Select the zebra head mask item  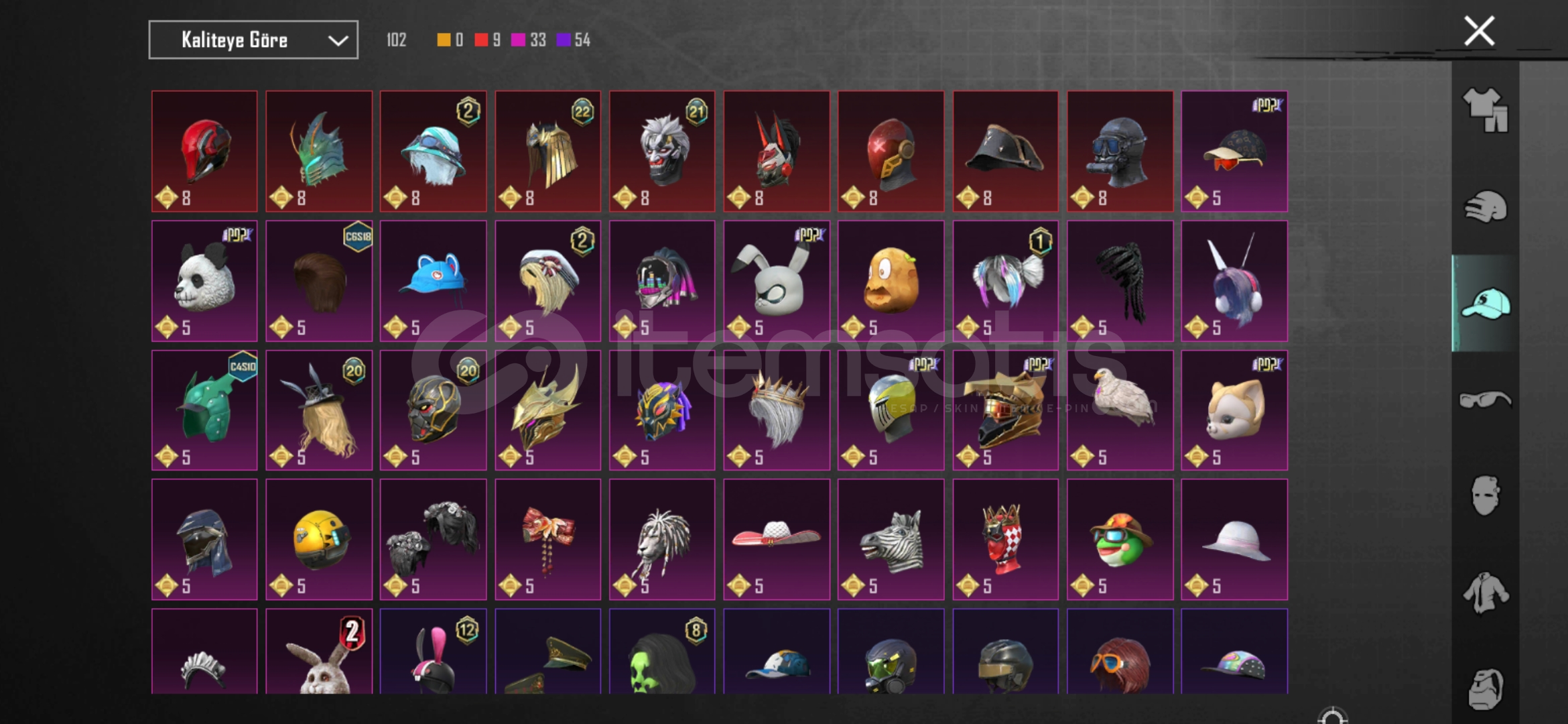pyautogui.click(x=891, y=539)
